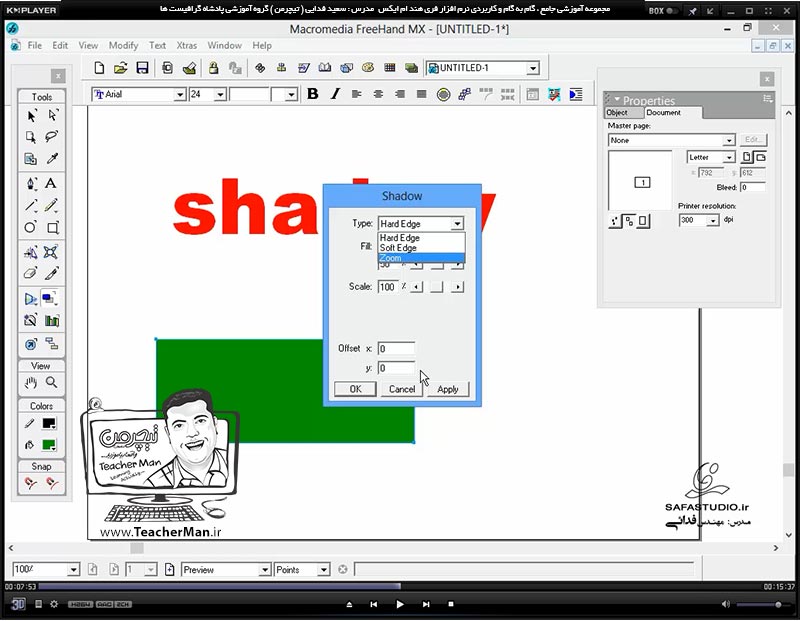Select the Rectangle tool
The image size is (800, 621).
[x=53, y=228]
